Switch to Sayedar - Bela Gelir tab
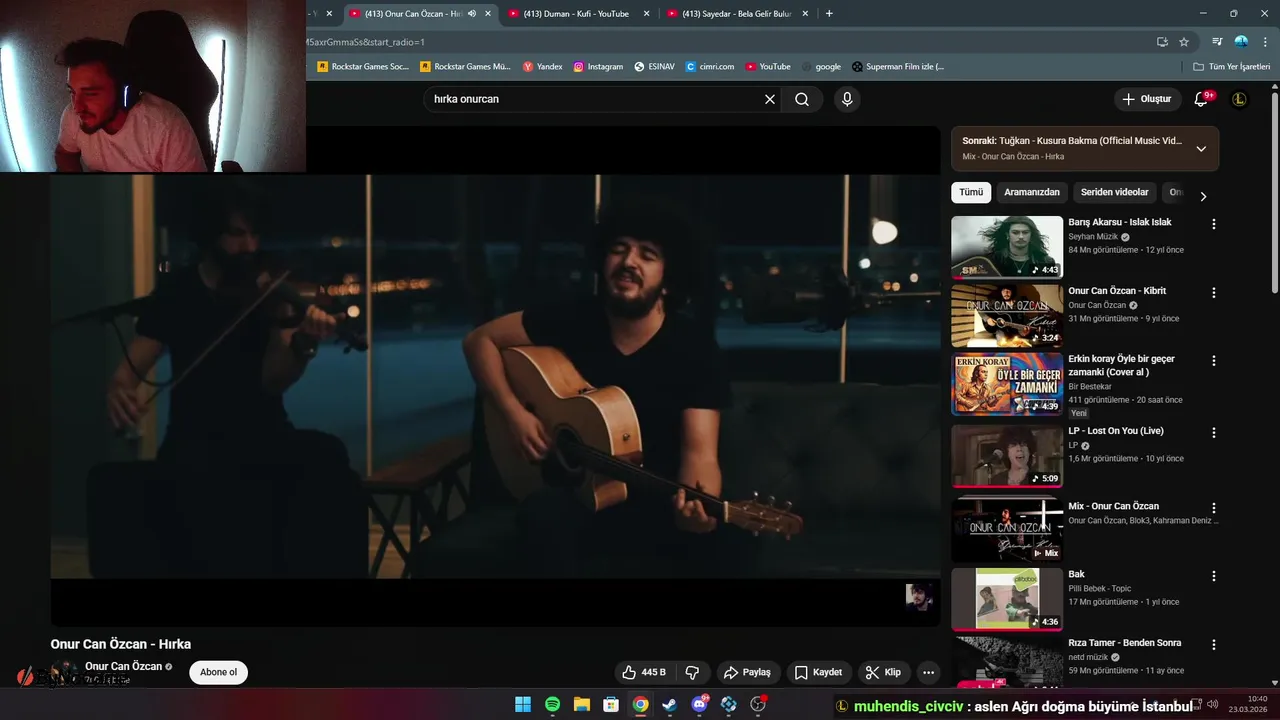 (737, 14)
